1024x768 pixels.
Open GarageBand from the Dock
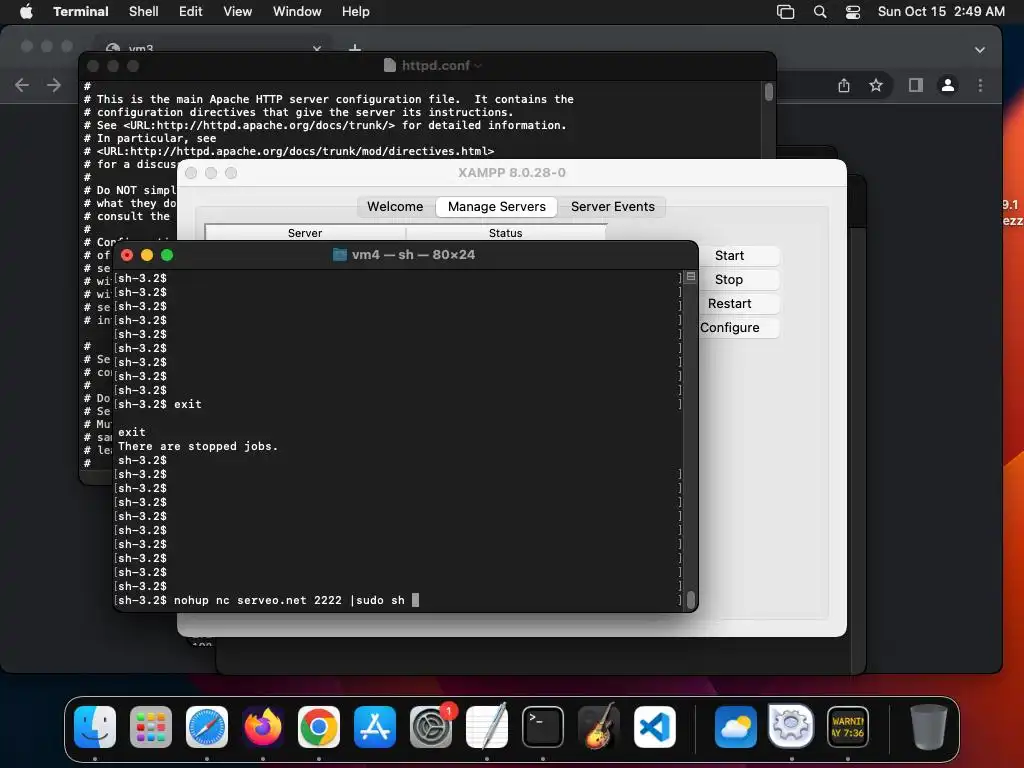point(599,726)
